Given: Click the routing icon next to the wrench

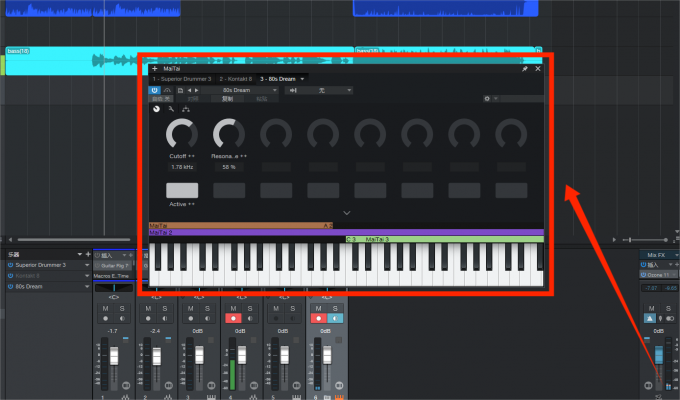Looking at the screenshot, I should [x=186, y=108].
